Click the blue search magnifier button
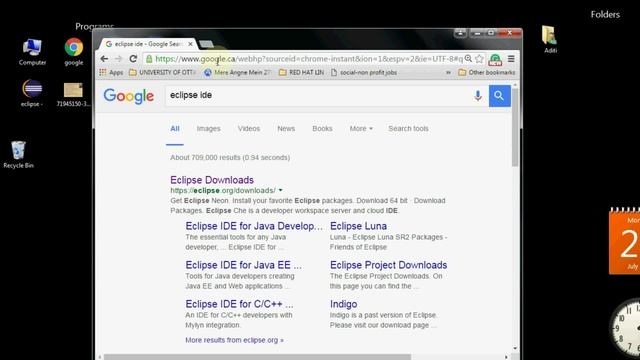Image resolution: width=640 pixels, height=360 pixels. pos(500,96)
